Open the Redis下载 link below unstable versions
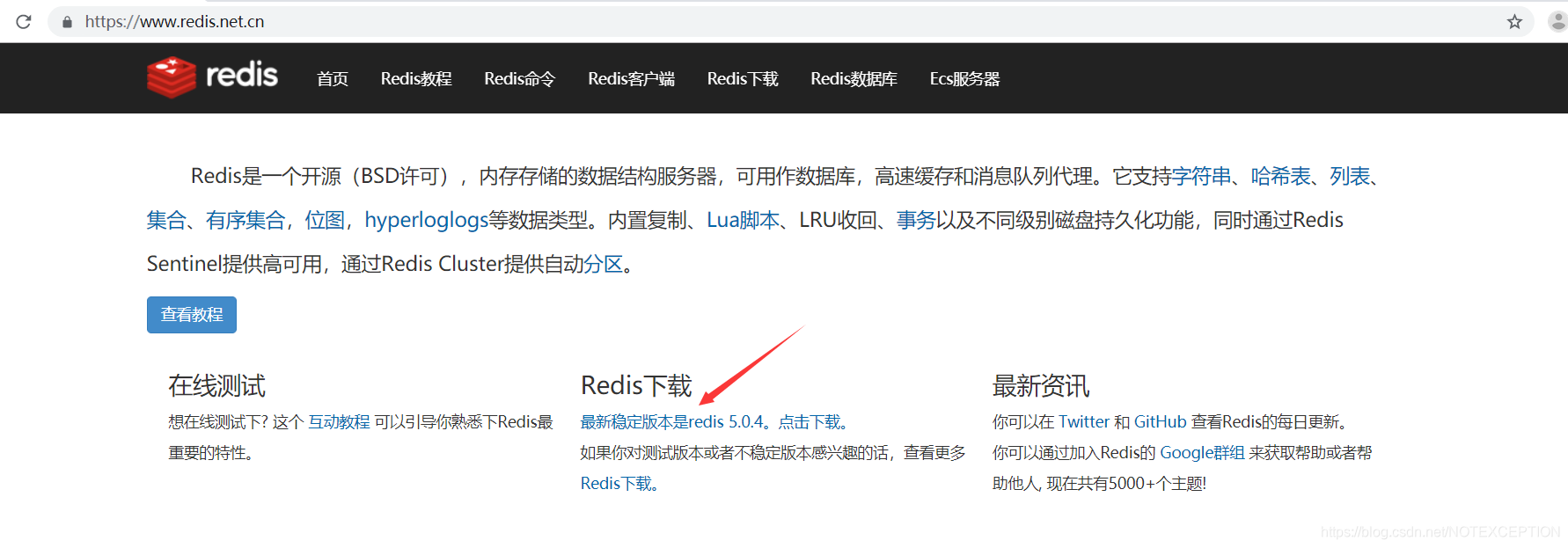Screen dimensions: 1568x548 click(x=619, y=484)
